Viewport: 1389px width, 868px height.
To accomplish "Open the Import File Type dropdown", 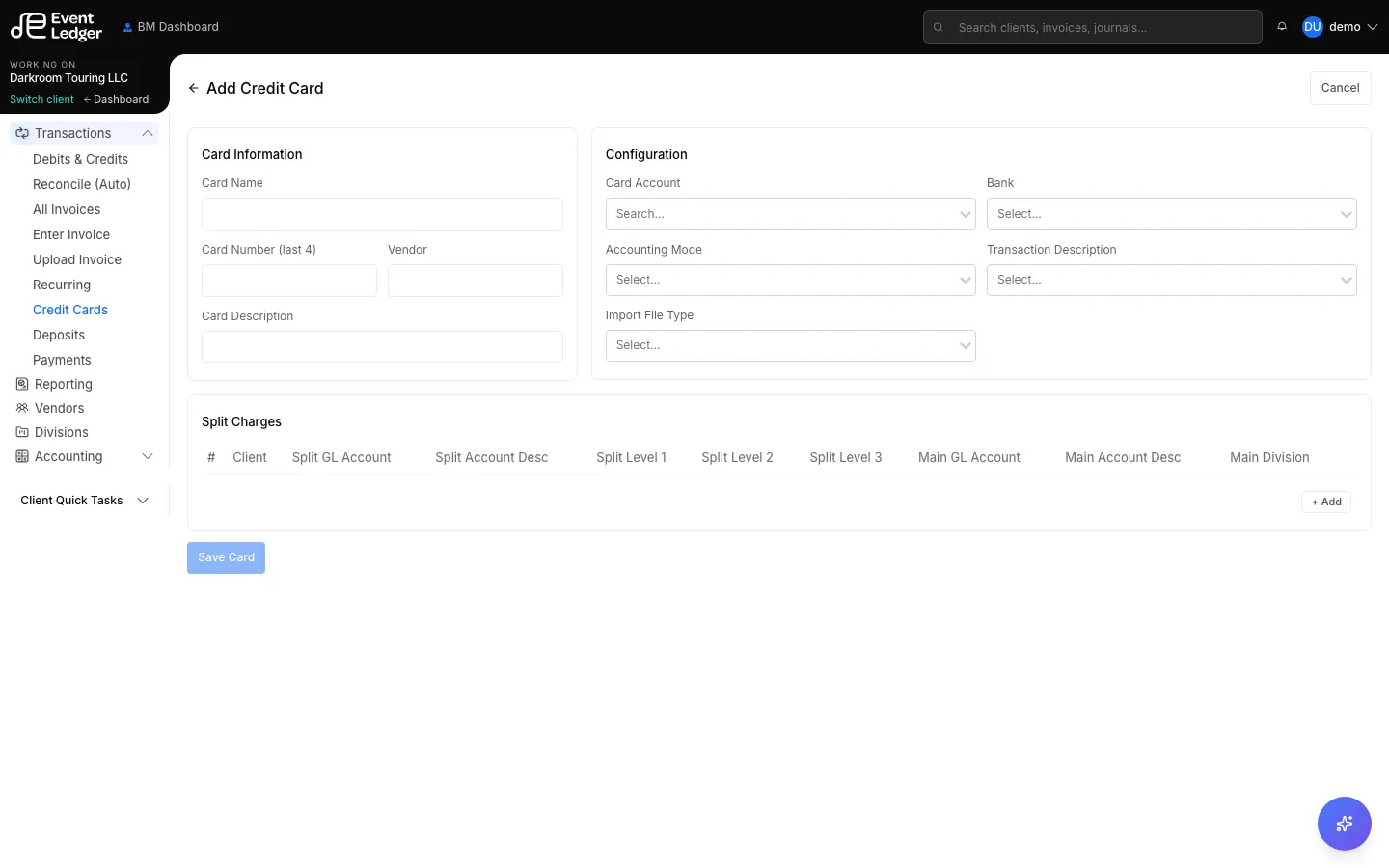I will coord(790,345).
